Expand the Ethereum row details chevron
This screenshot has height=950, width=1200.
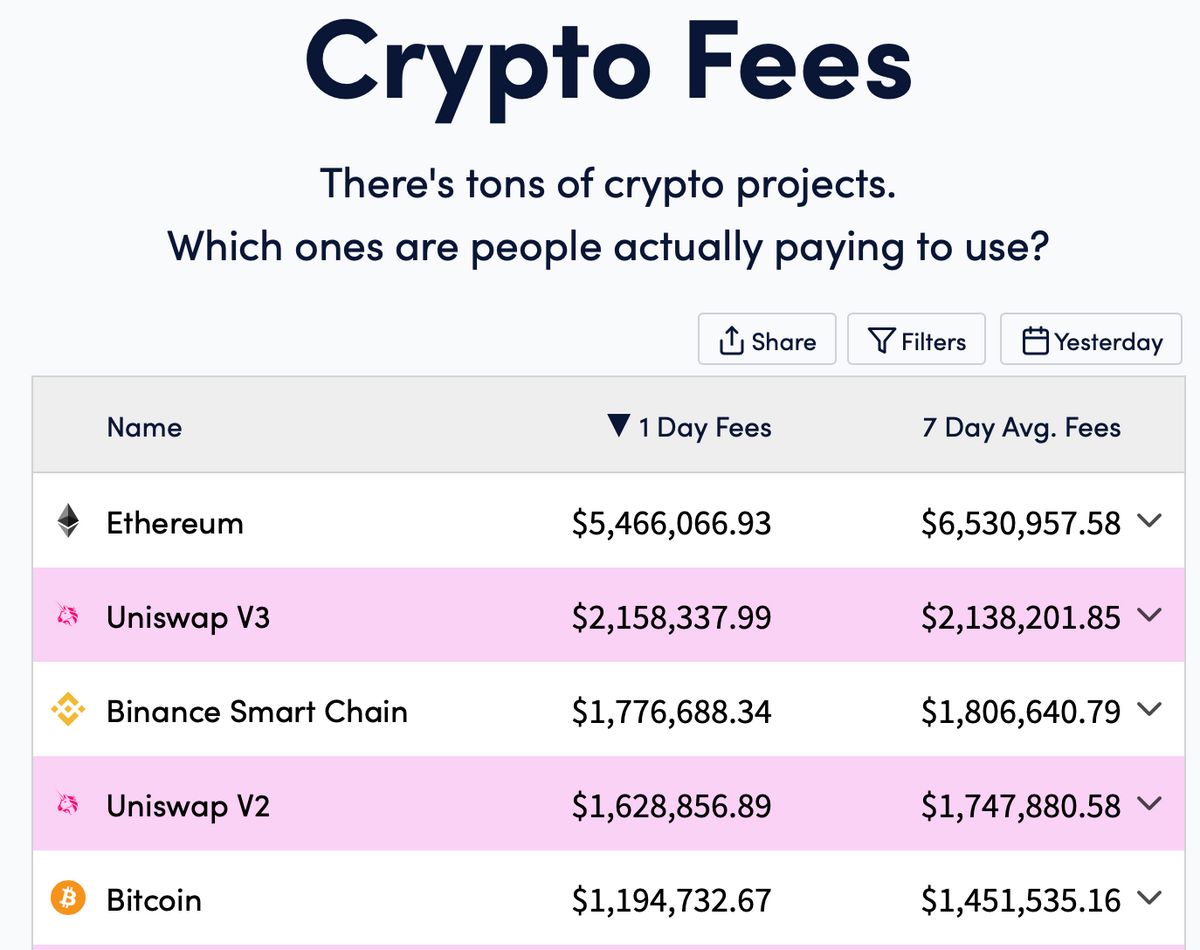pyautogui.click(x=1150, y=521)
